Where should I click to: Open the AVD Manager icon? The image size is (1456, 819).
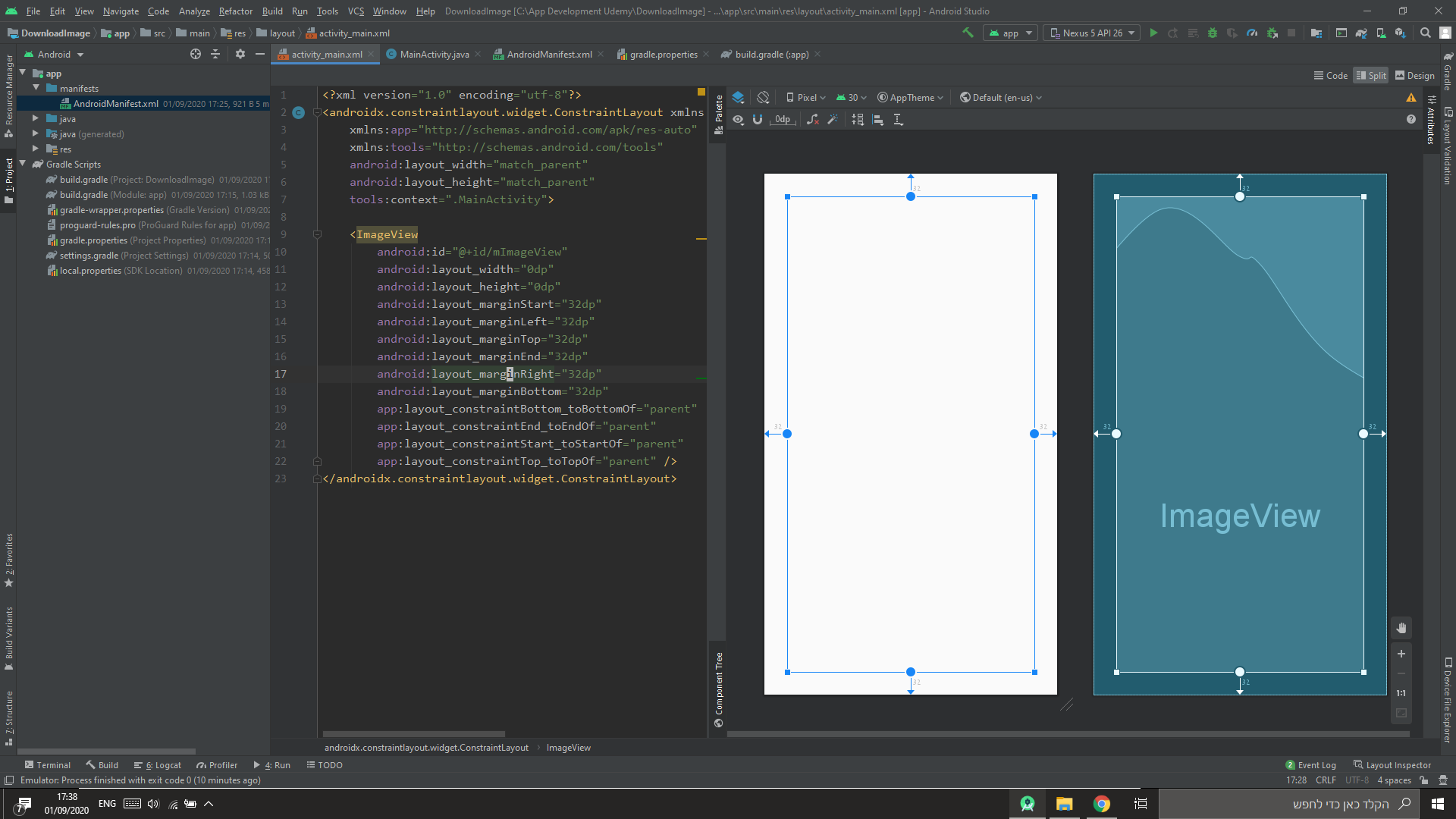(x=1381, y=33)
